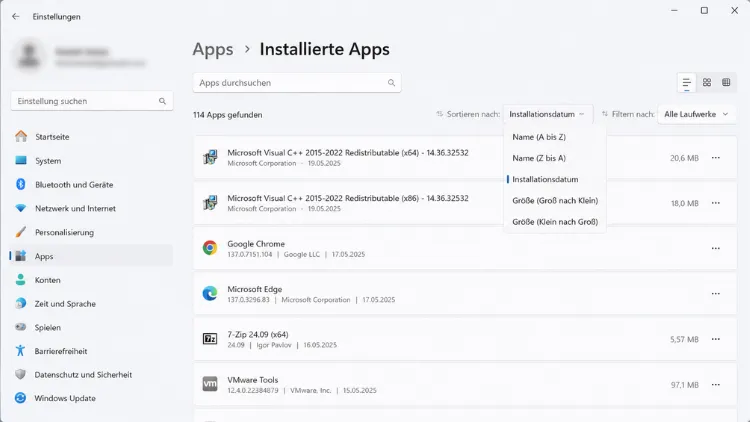Click the Microsoft Edge app icon
The height and width of the screenshot is (422, 750).
(x=210, y=293)
